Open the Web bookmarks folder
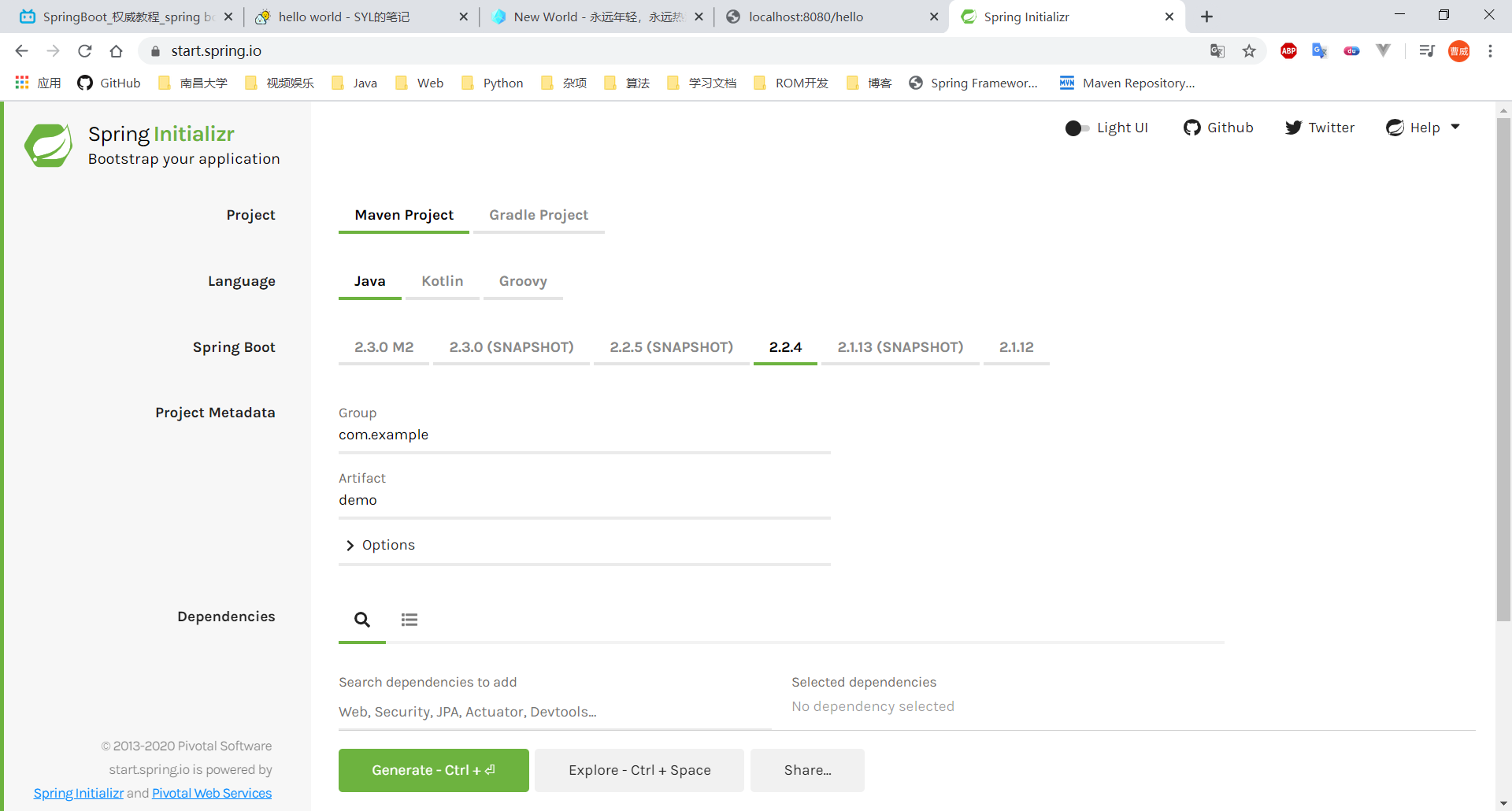The width and height of the screenshot is (1512, 811). click(x=419, y=83)
